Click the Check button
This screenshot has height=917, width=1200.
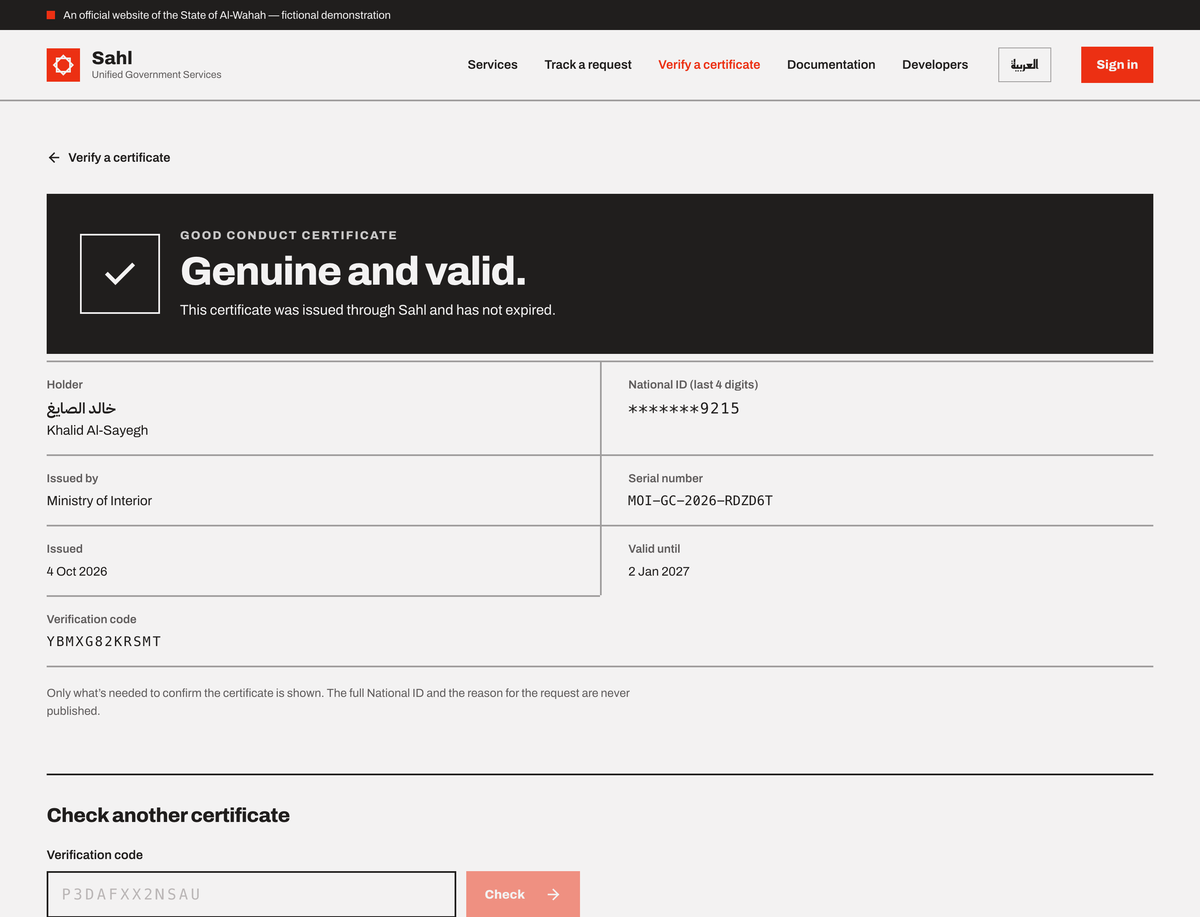[x=523, y=894]
